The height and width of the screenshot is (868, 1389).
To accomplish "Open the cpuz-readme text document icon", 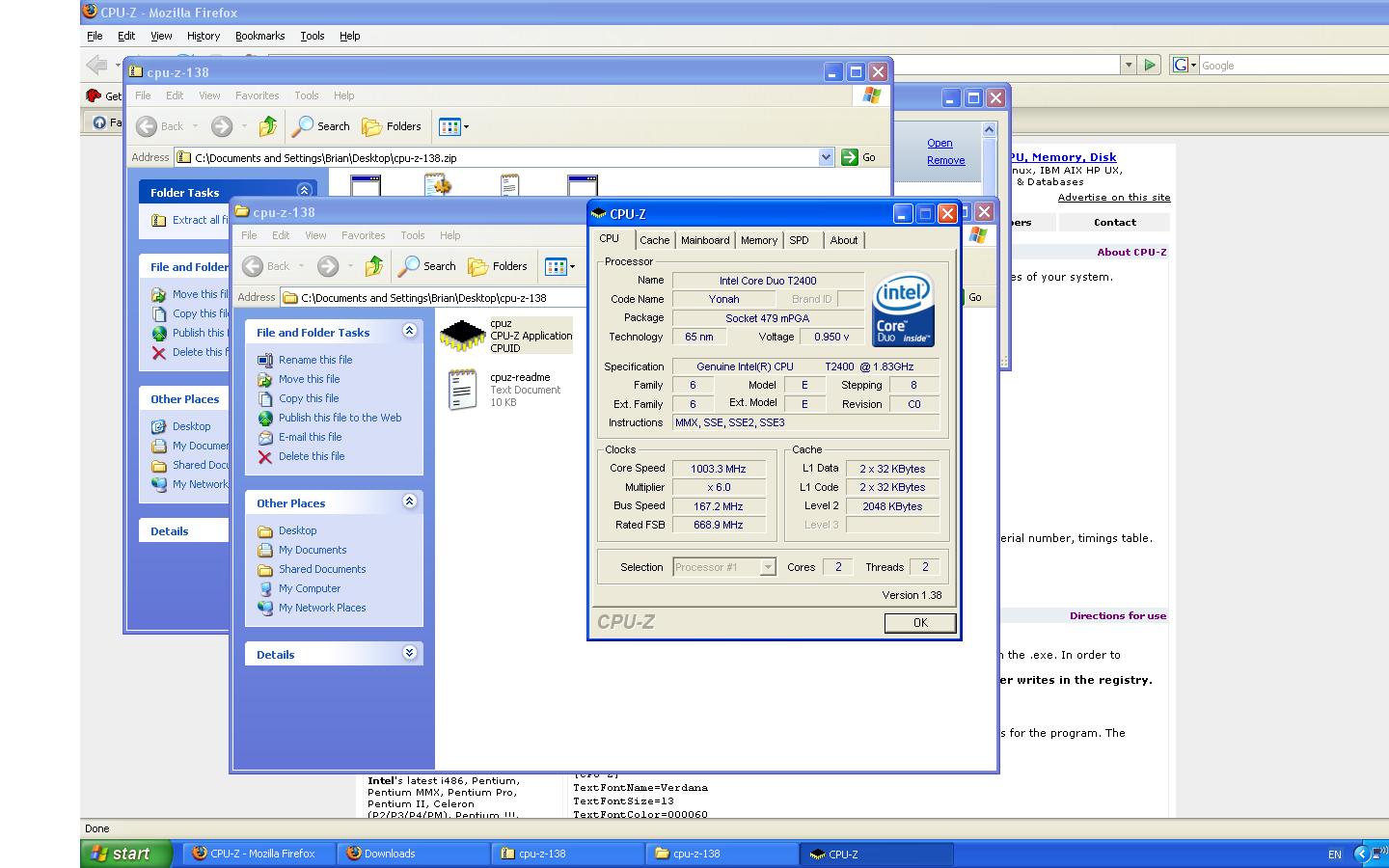I will [x=462, y=390].
